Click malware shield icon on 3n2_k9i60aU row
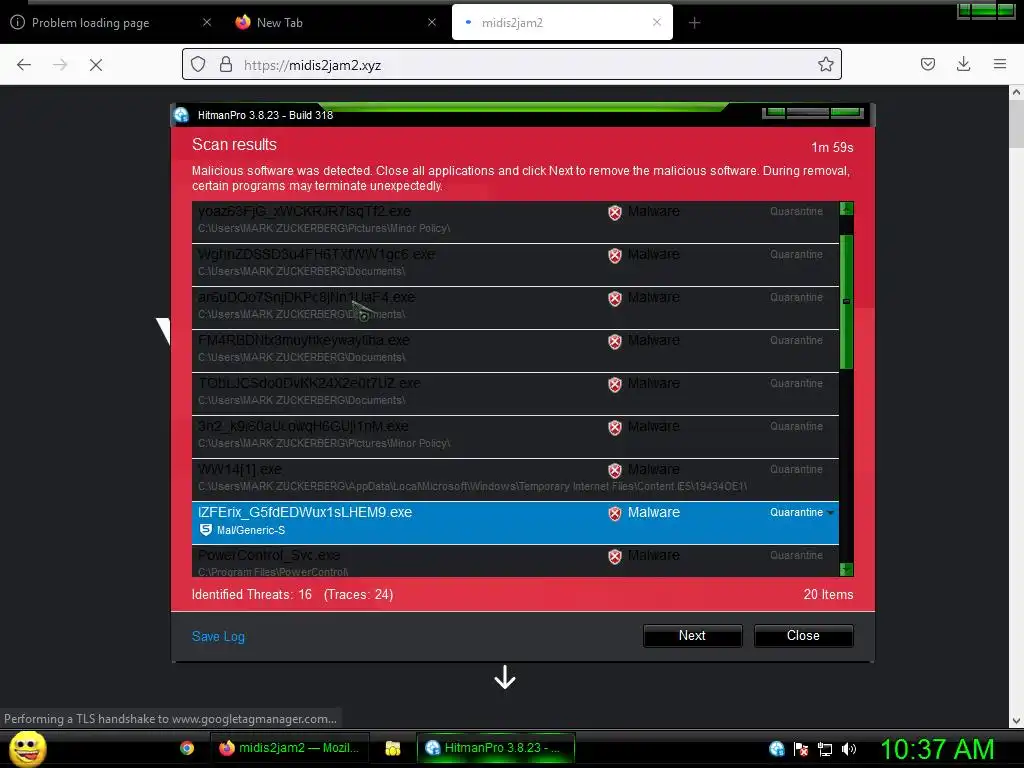 [x=615, y=428]
